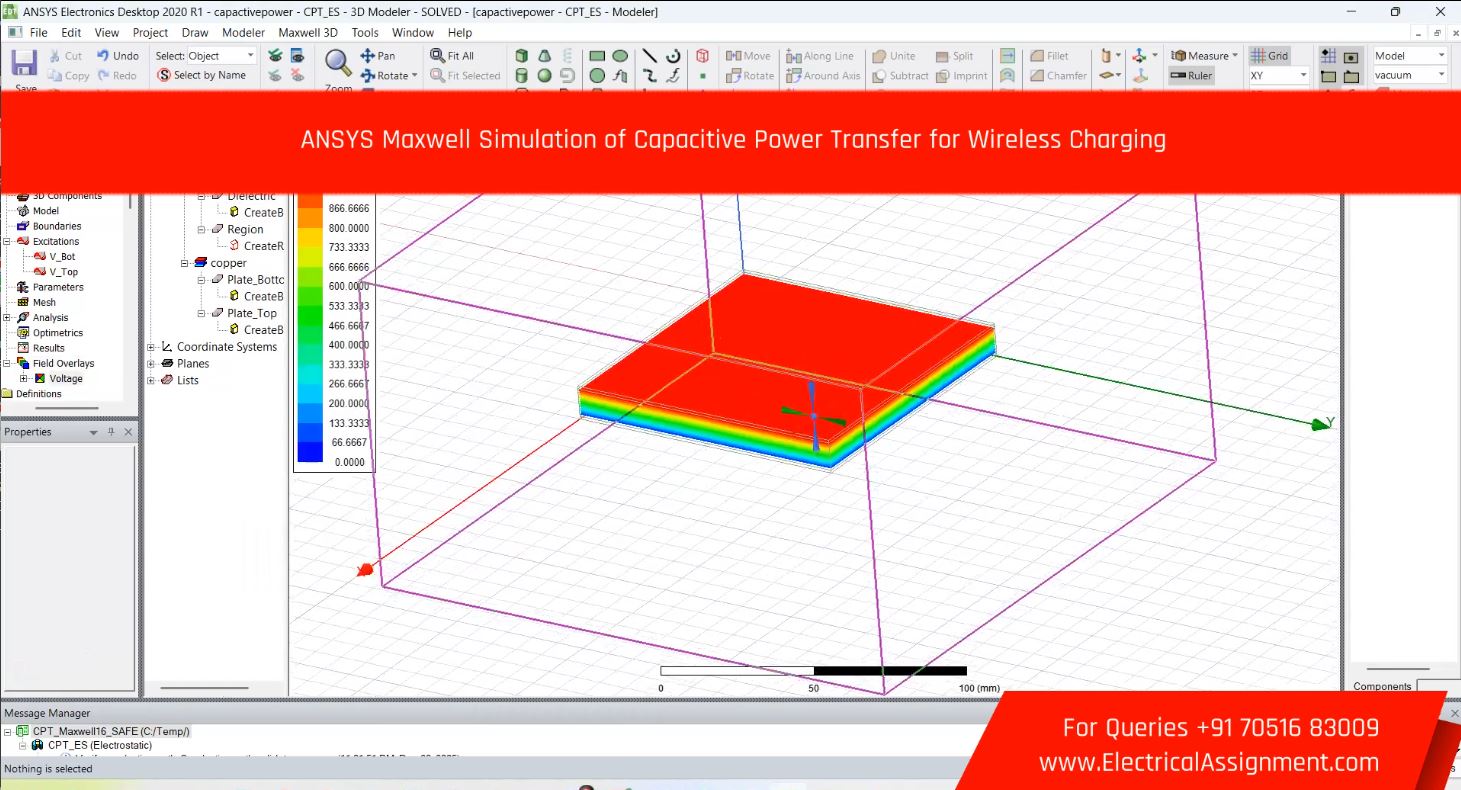The image size is (1461, 790).
Task: Open the Modeler menu
Action: click(243, 33)
